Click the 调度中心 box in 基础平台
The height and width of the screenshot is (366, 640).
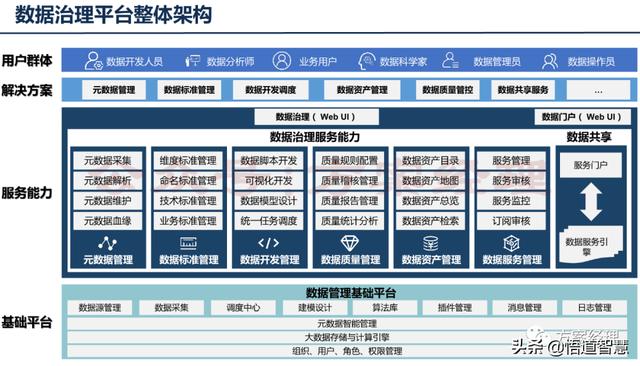243,308
